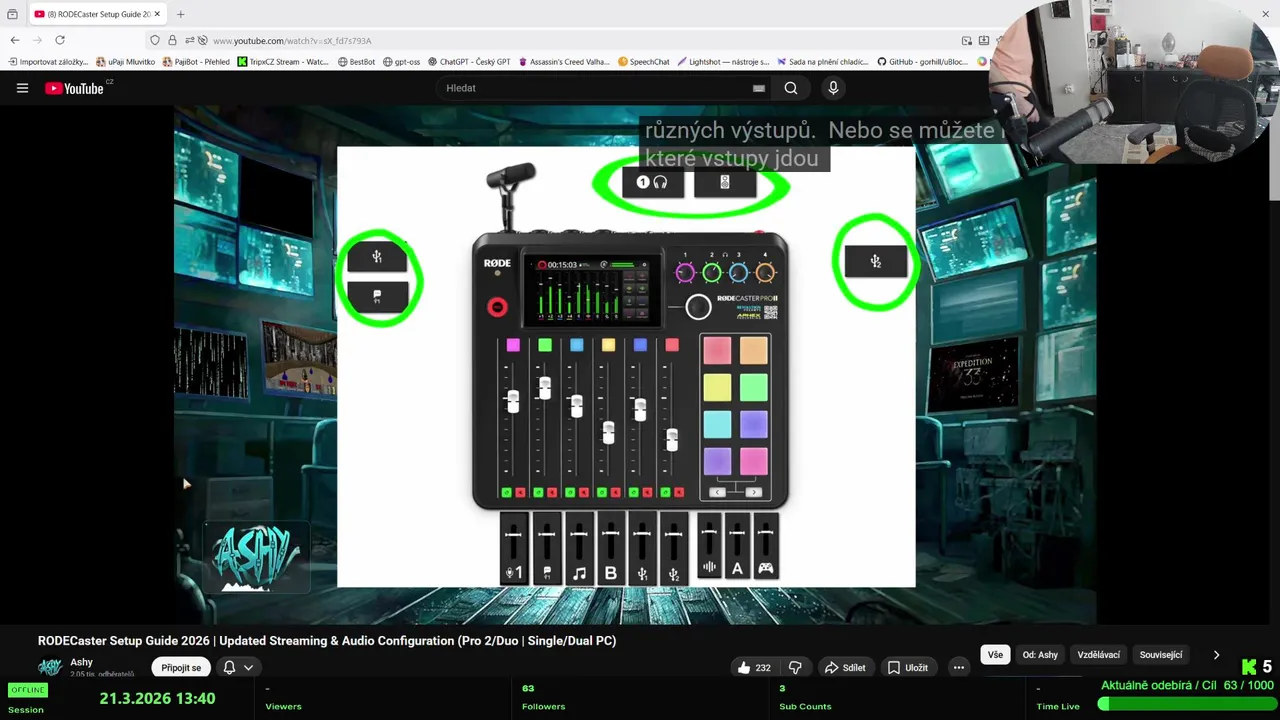Select the RODECaster Setup Guide browser tab
The width and height of the screenshot is (1280, 720).
click(x=97, y=14)
